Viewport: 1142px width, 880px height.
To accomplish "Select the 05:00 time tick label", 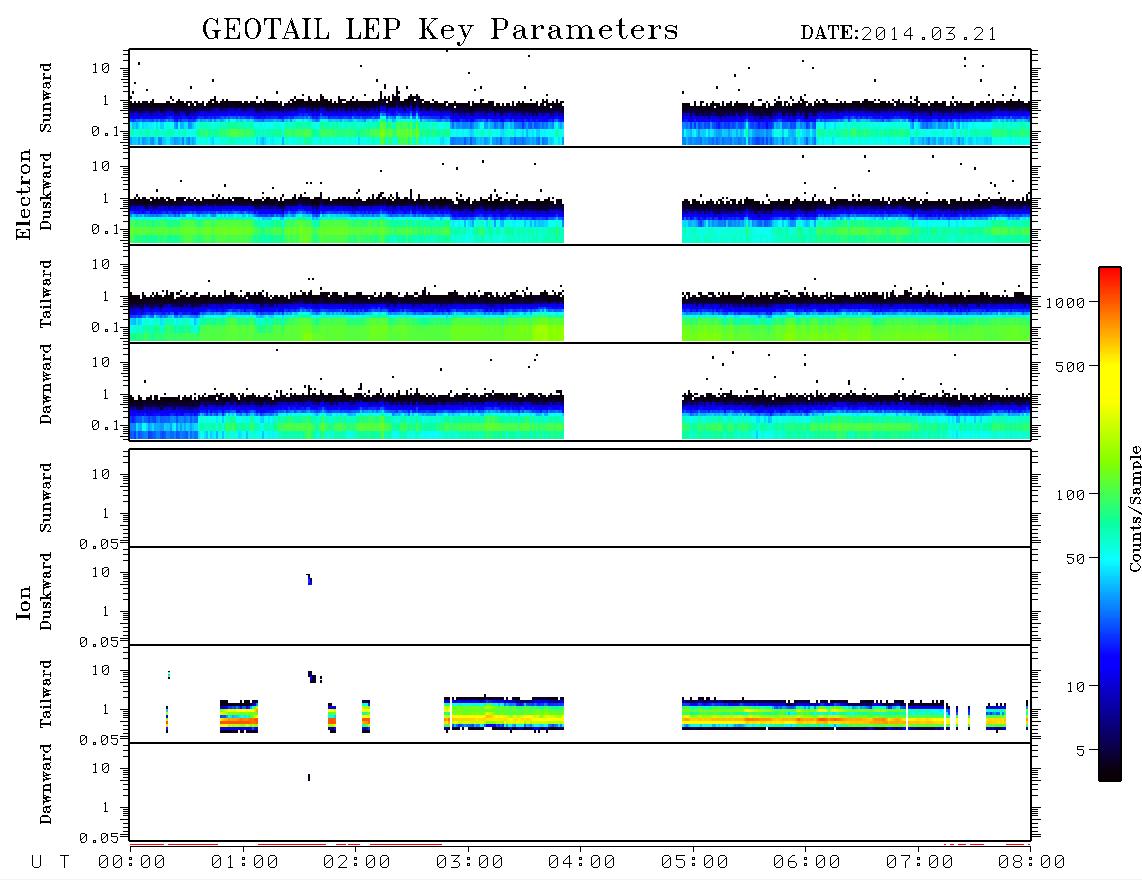I will click(x=695, y=863).
